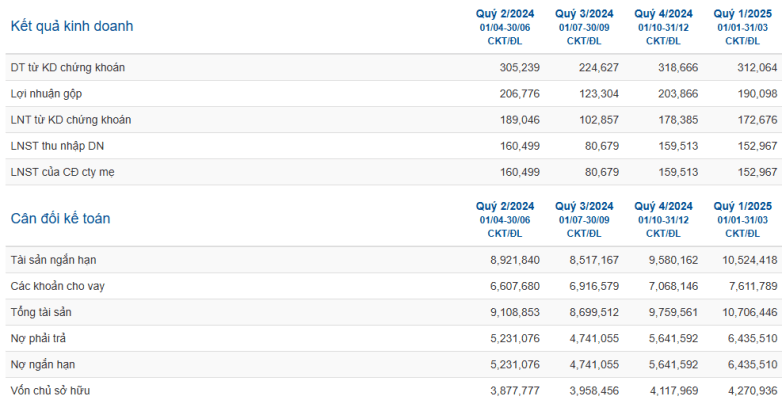This screenshot has height=400, width=782.
Task: Open the Cân đối kế toán section heading
Action: click(60, 218)
